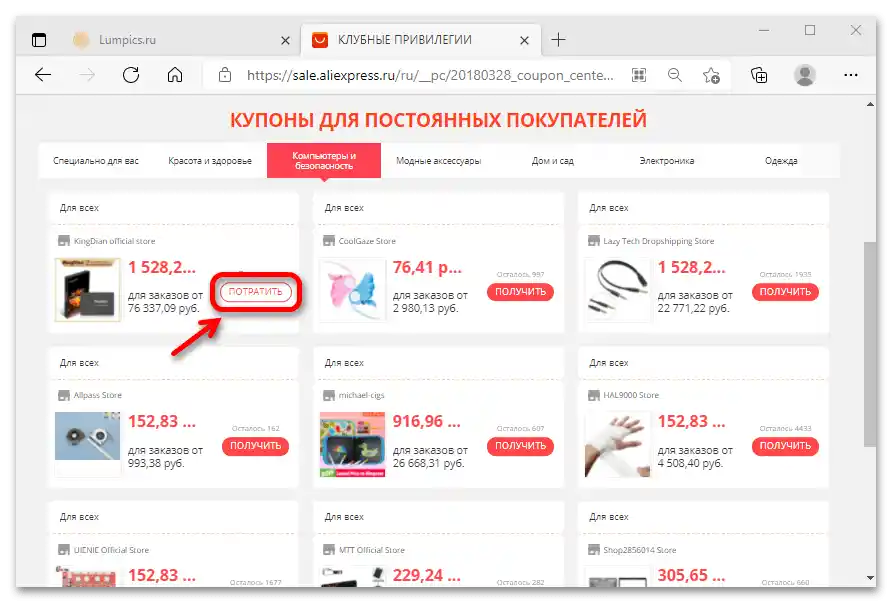The image size is (892, 603).
Task: Click ПОЛУЧИТЬ for CoolGaze Store coupon
Action: 520,292
